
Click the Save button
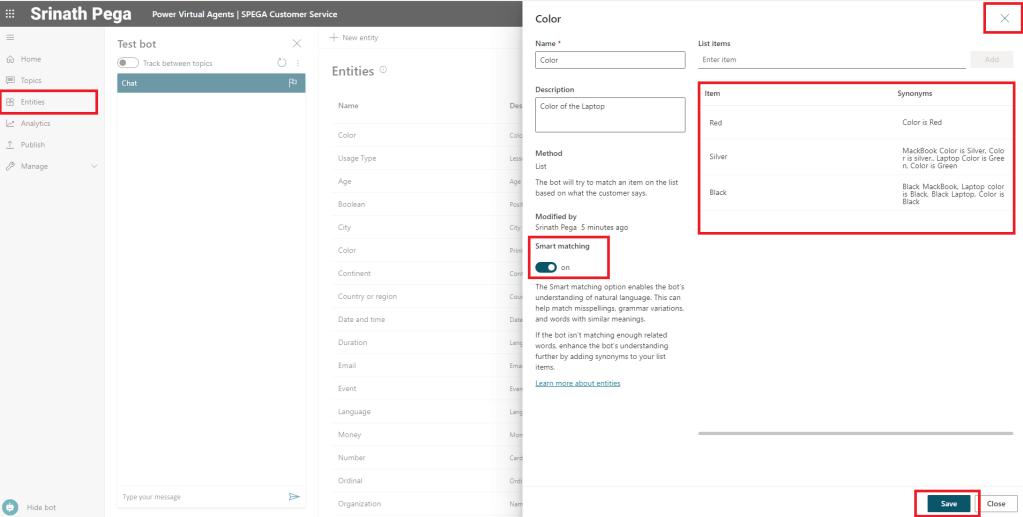tap(948, 503)
